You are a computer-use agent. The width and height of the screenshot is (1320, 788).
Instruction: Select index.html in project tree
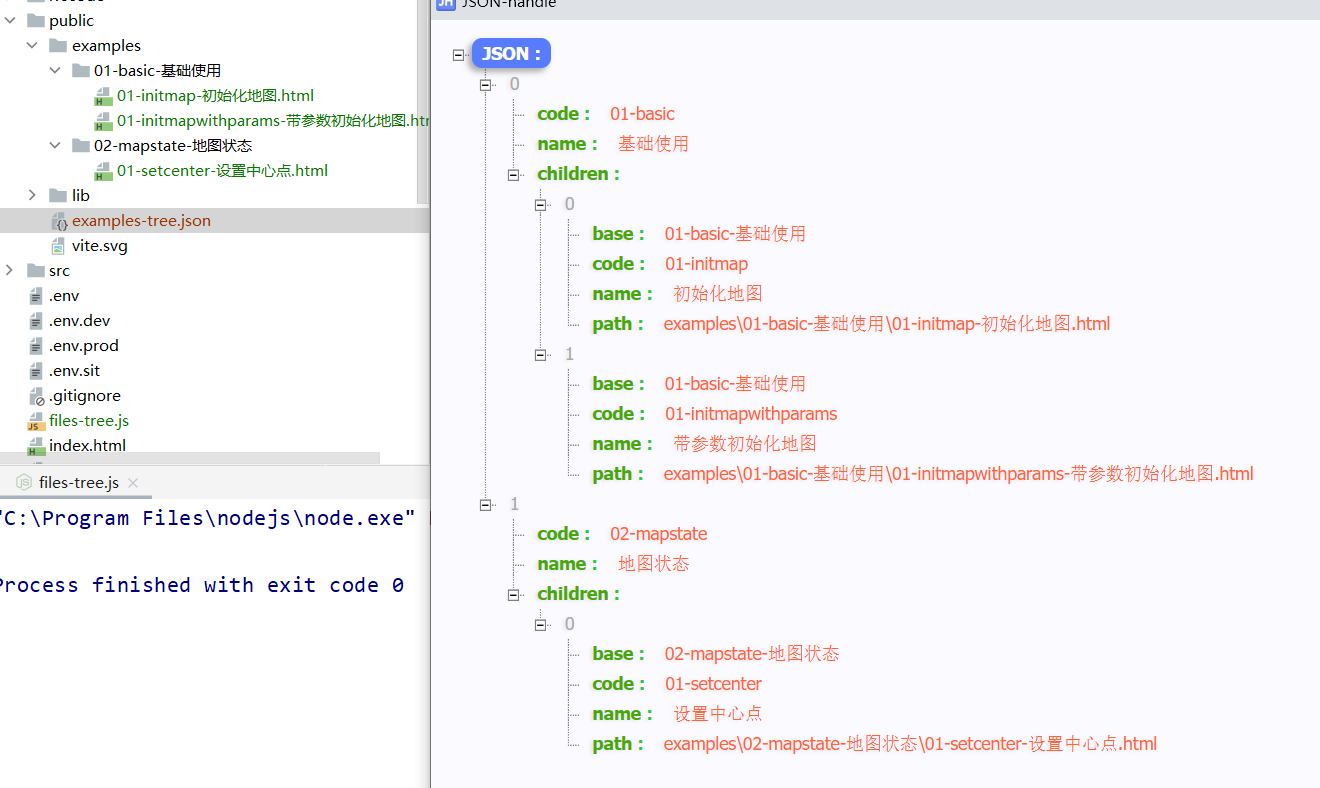click(87, 445)
